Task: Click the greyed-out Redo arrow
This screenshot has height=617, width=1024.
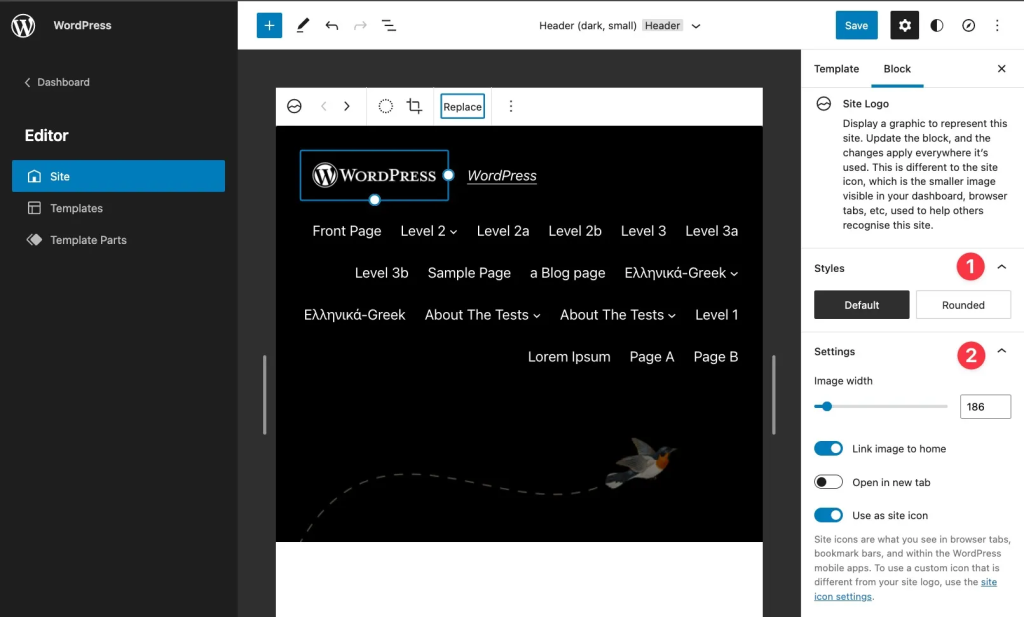Action: (x=360, y=25)
